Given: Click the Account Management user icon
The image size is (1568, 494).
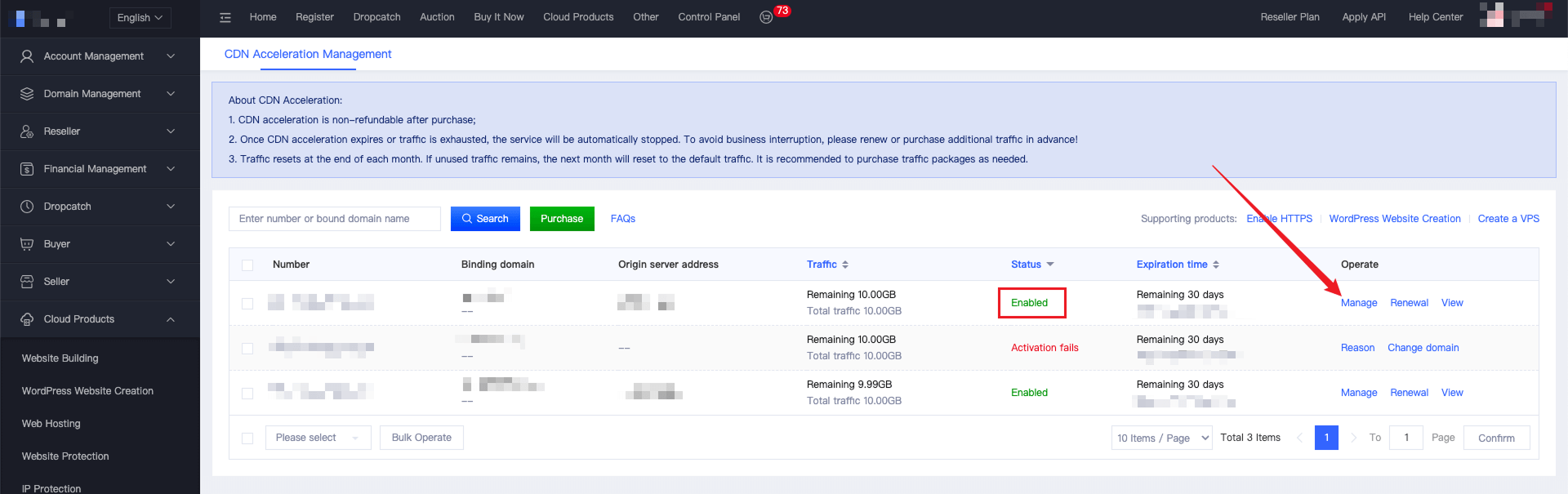Looking at the screenshot, I should pyautogui.click(x=27, y=56).
